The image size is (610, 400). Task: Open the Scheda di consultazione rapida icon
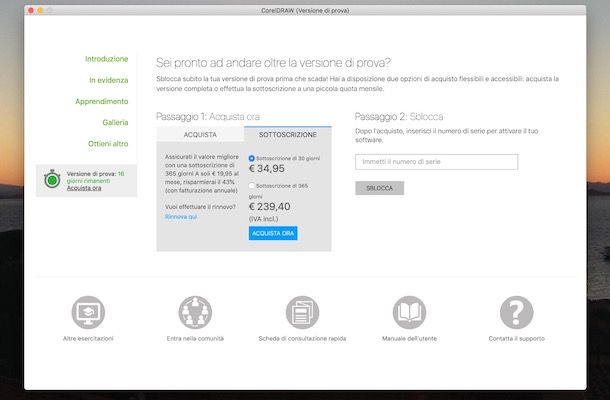[302, 312]
